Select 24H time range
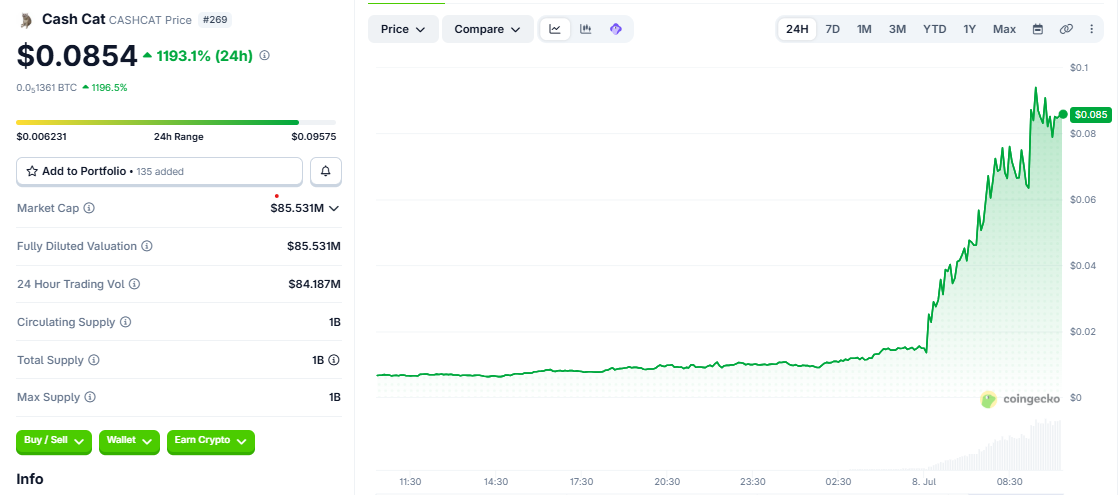The image size is (1119, 495). tap(796, 29)
